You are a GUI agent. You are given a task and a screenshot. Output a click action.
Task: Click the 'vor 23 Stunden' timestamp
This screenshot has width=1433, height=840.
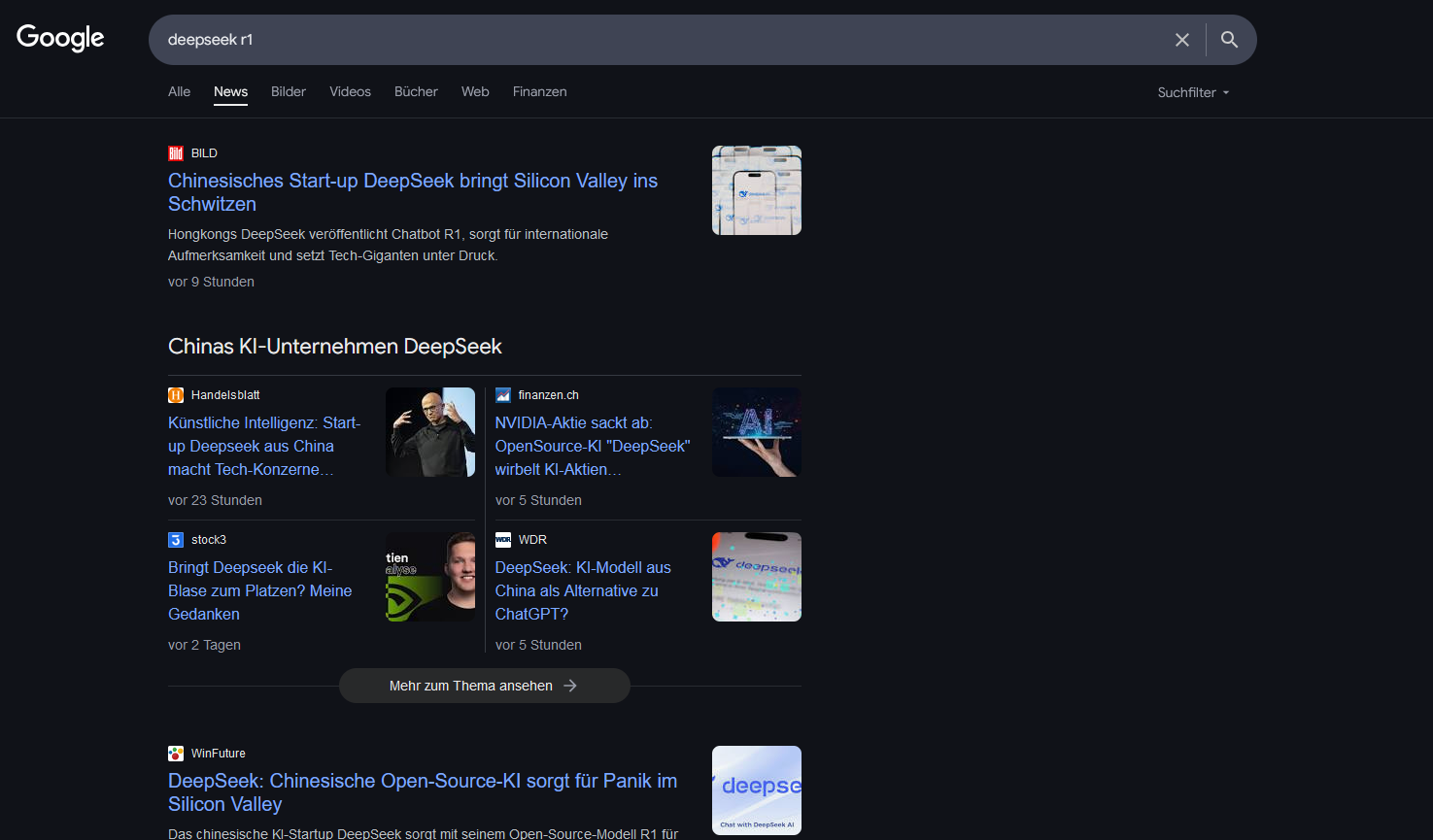[x=215, y=500]
